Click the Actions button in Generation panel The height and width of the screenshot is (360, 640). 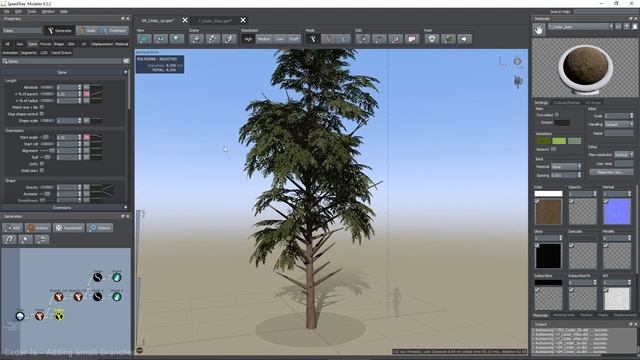click(x=38, y=228)
